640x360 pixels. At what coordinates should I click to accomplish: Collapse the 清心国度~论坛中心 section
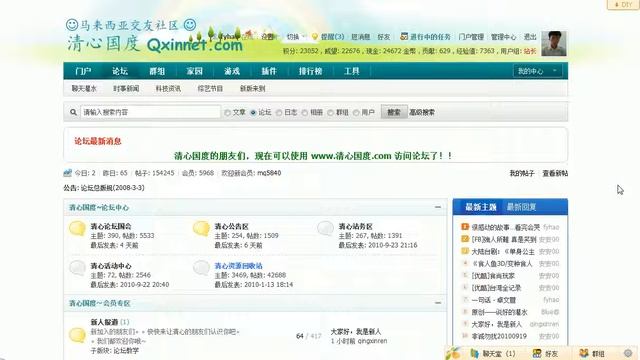438,207
